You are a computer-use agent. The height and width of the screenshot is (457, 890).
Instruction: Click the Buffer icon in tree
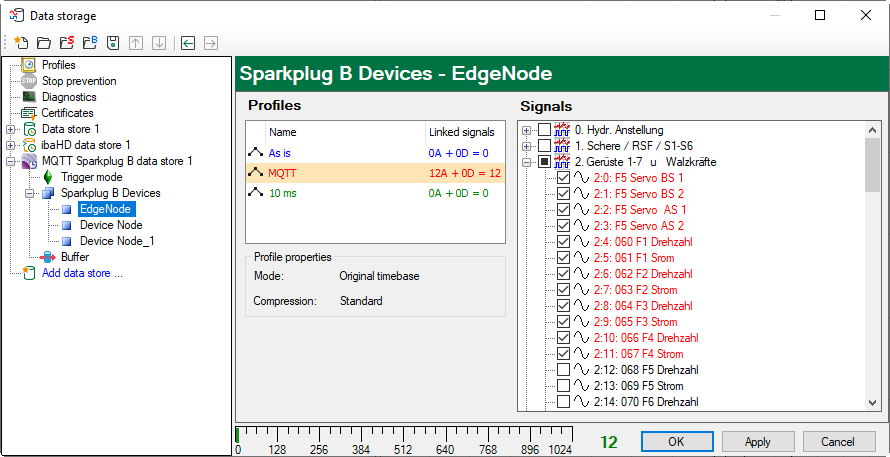click(x=48, y=257)
